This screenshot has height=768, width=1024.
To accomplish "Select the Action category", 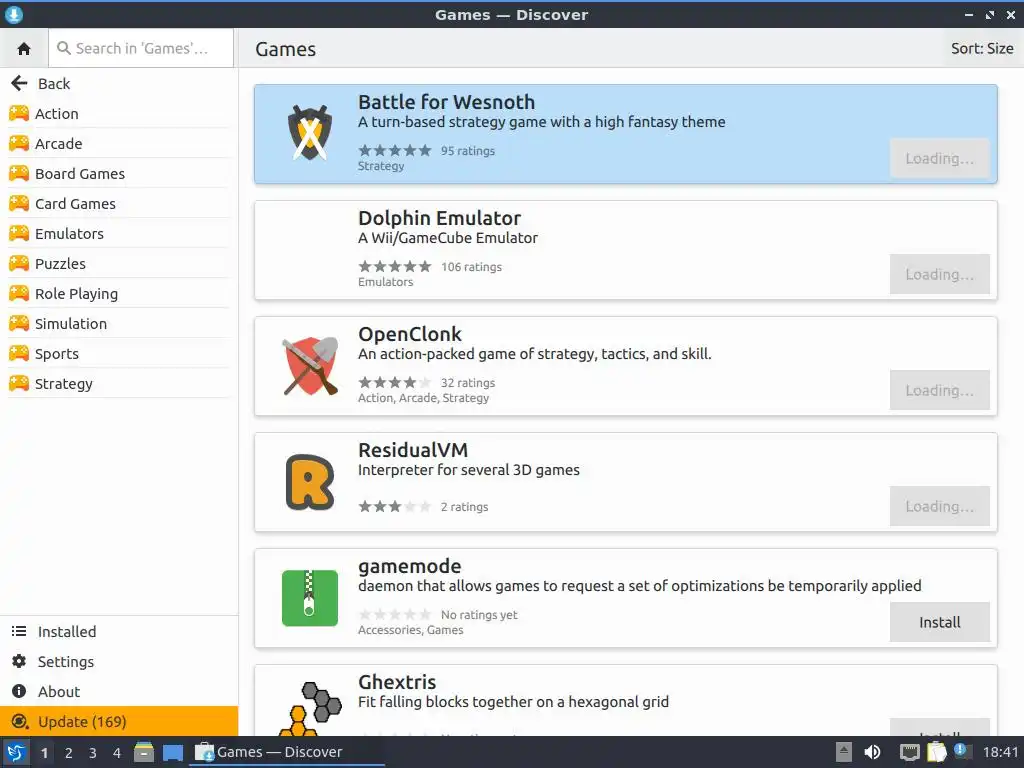I will [119, 114].
